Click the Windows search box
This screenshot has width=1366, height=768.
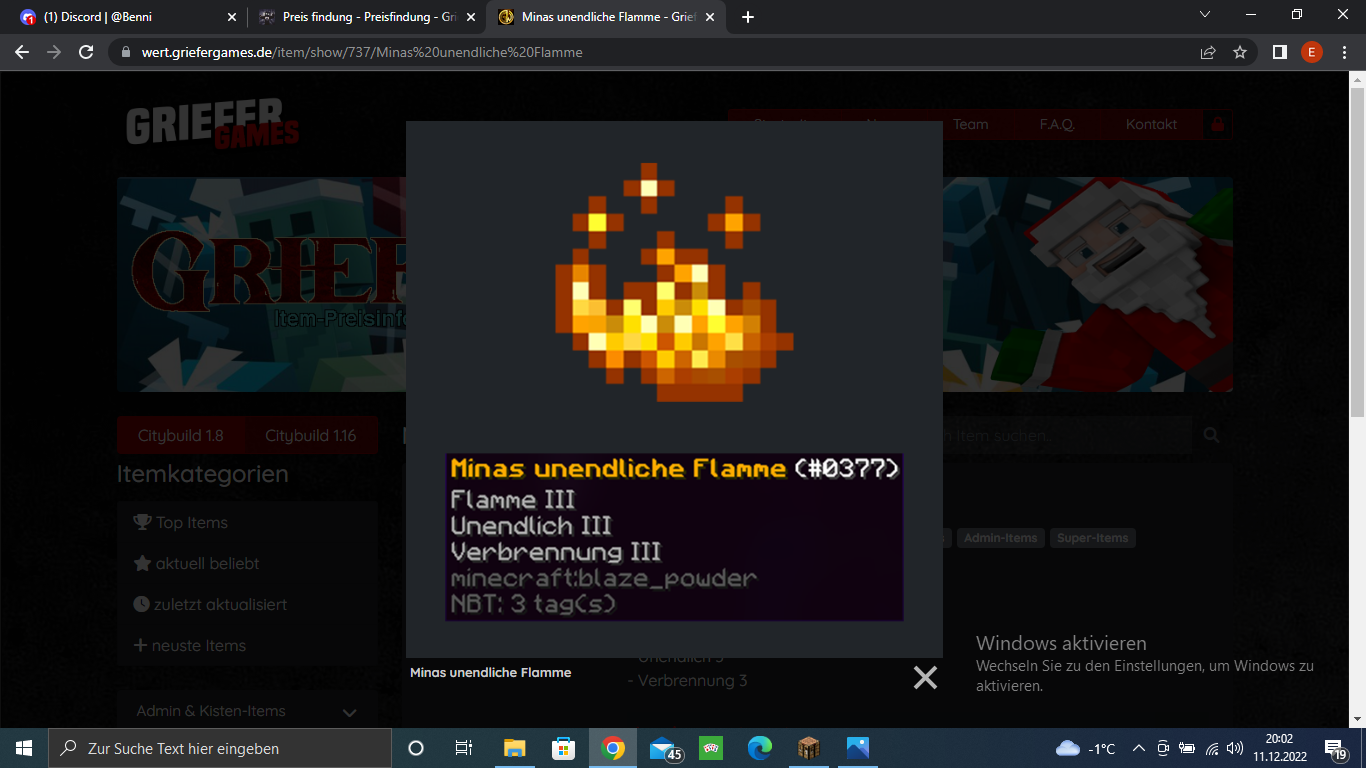(219, 748)
